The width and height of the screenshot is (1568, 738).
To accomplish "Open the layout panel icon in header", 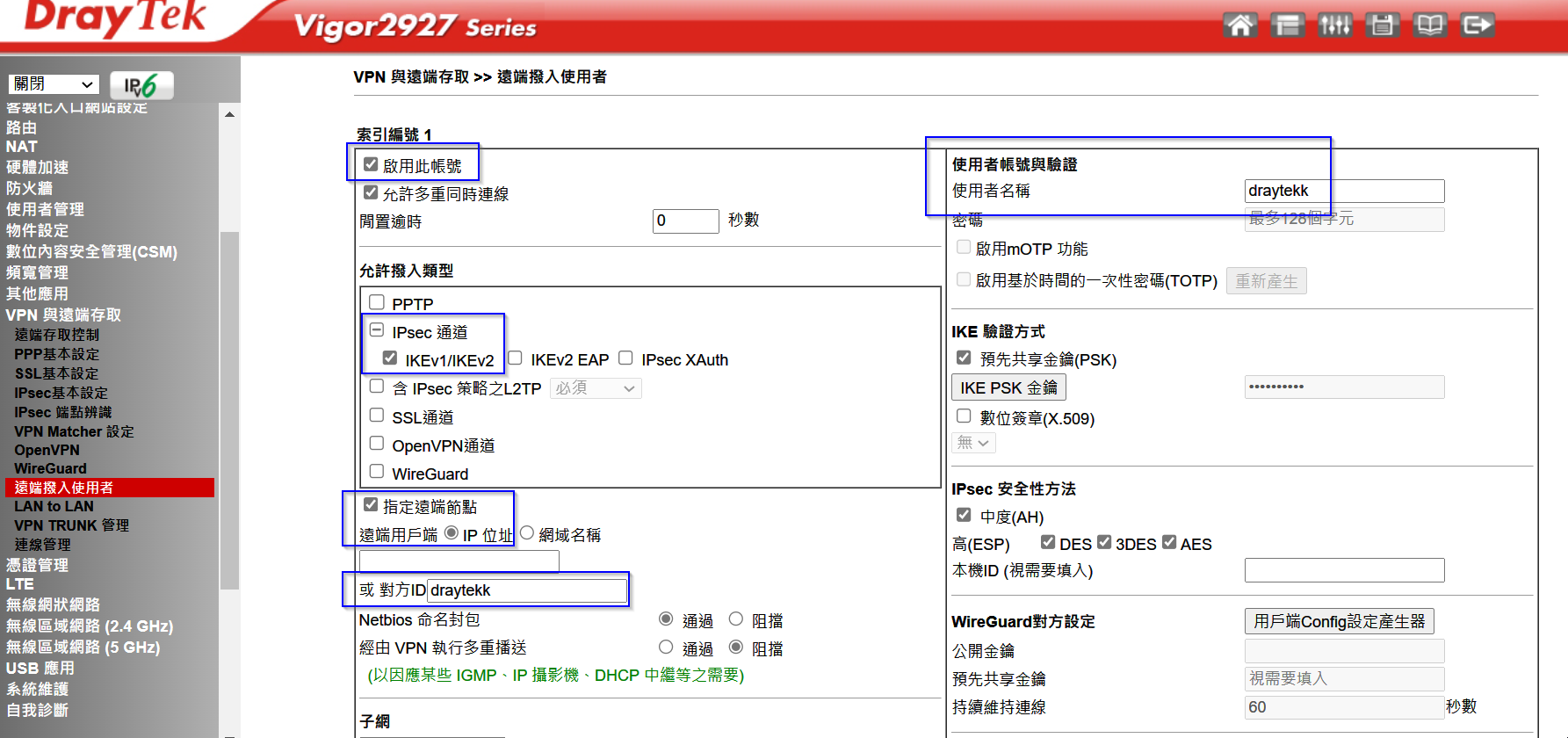I will tap(1287, 25).
